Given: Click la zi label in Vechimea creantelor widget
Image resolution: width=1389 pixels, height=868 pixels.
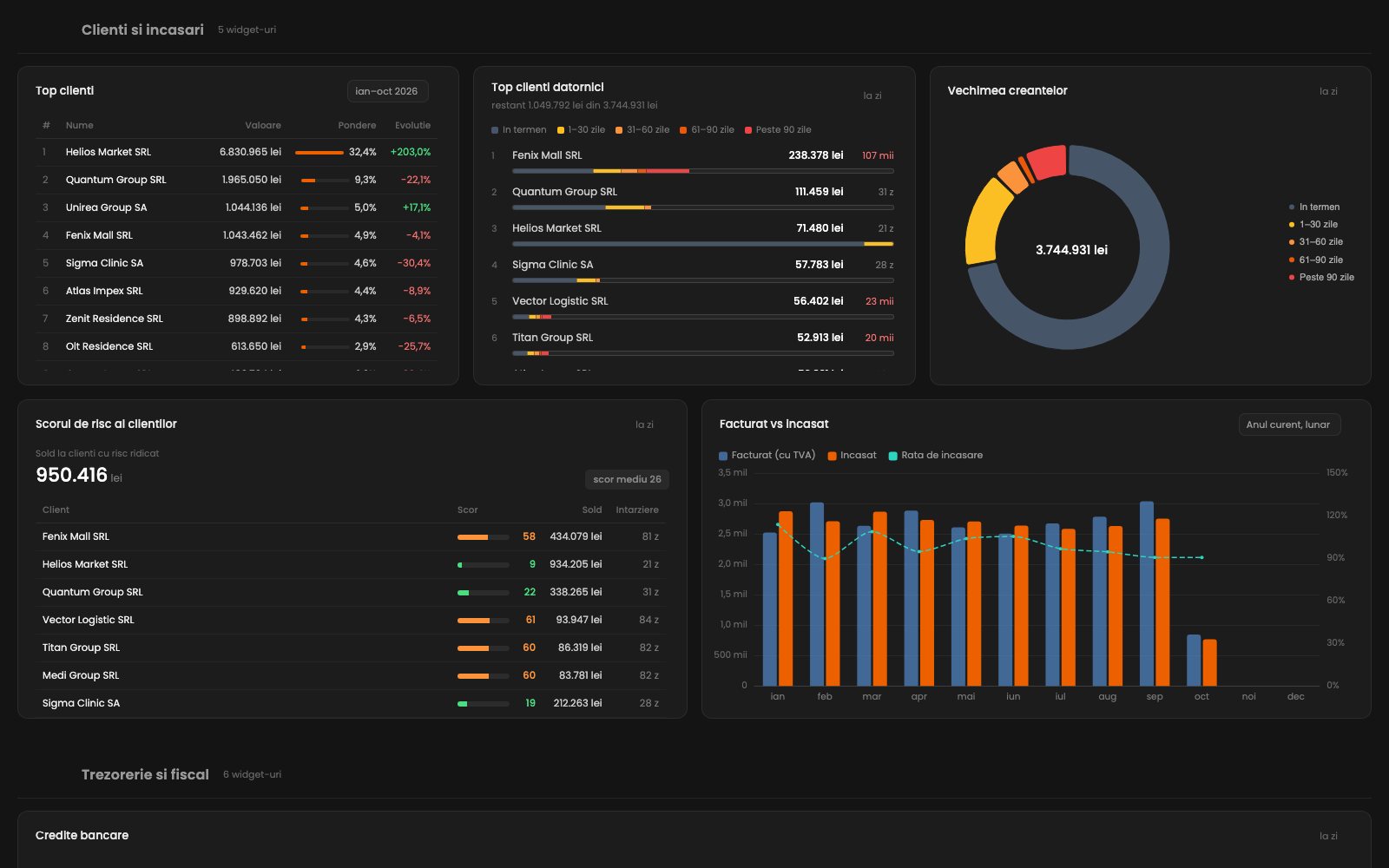Looking at the screenshot, I should tap(1328, 91).
